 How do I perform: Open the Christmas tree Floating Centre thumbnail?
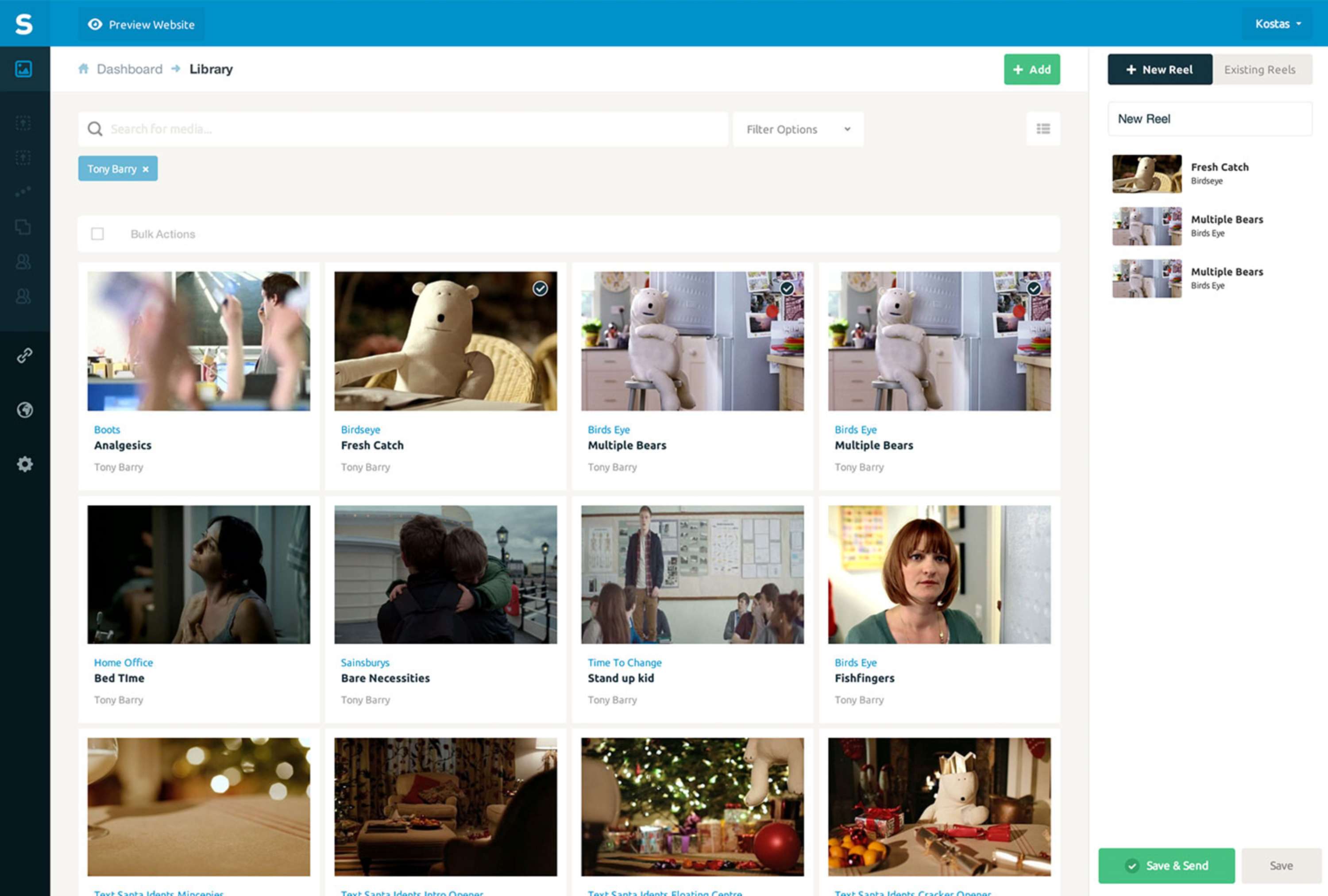[x=693, y=807]
